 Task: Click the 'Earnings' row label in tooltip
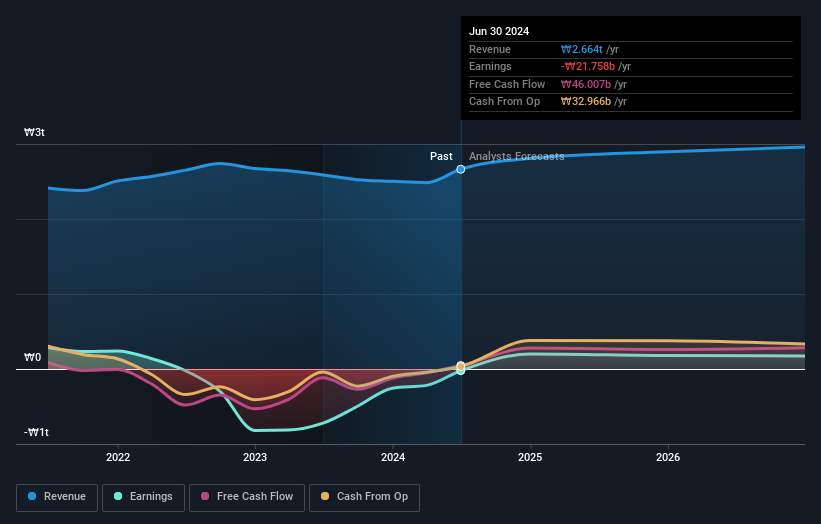coord(490,66)
